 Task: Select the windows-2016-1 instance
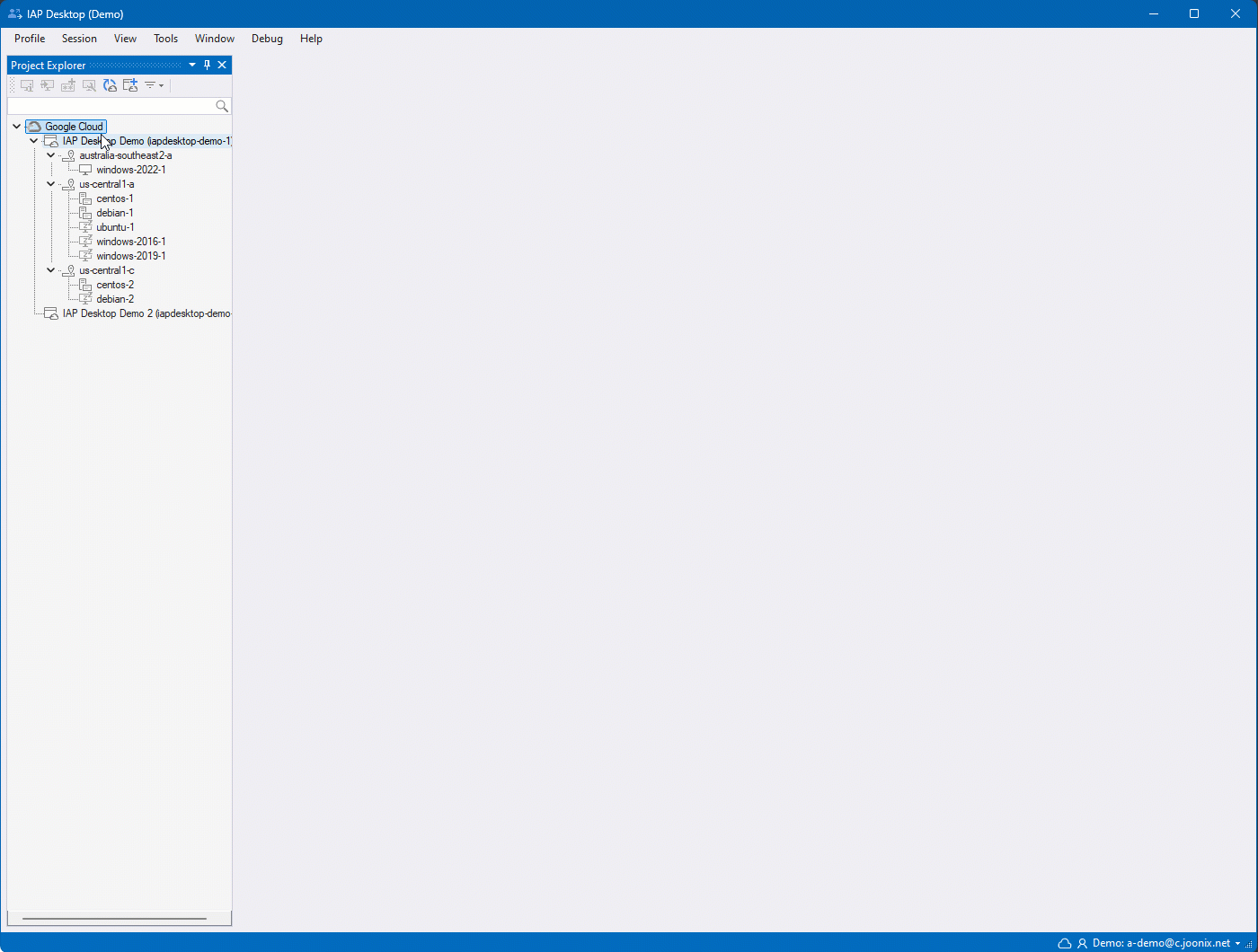click(x=131, y=242)
